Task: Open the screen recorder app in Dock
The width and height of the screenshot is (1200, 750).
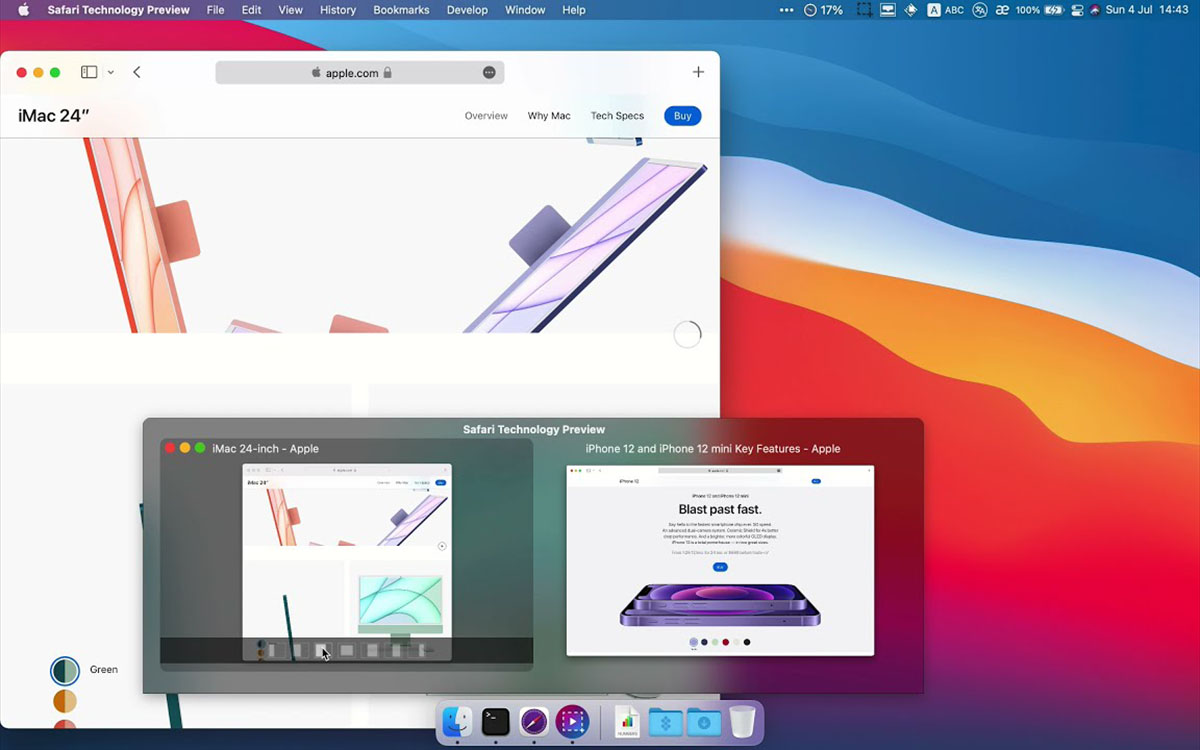Action: [x=572, y=721]
